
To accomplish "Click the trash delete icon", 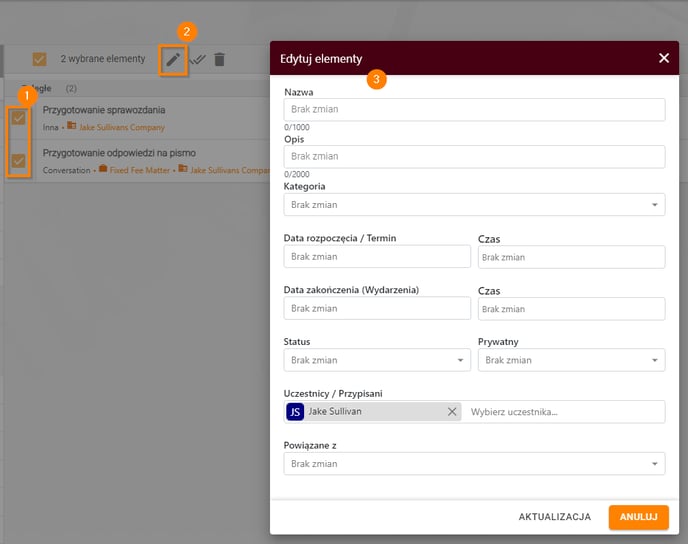I will click(x=219, y=59).
